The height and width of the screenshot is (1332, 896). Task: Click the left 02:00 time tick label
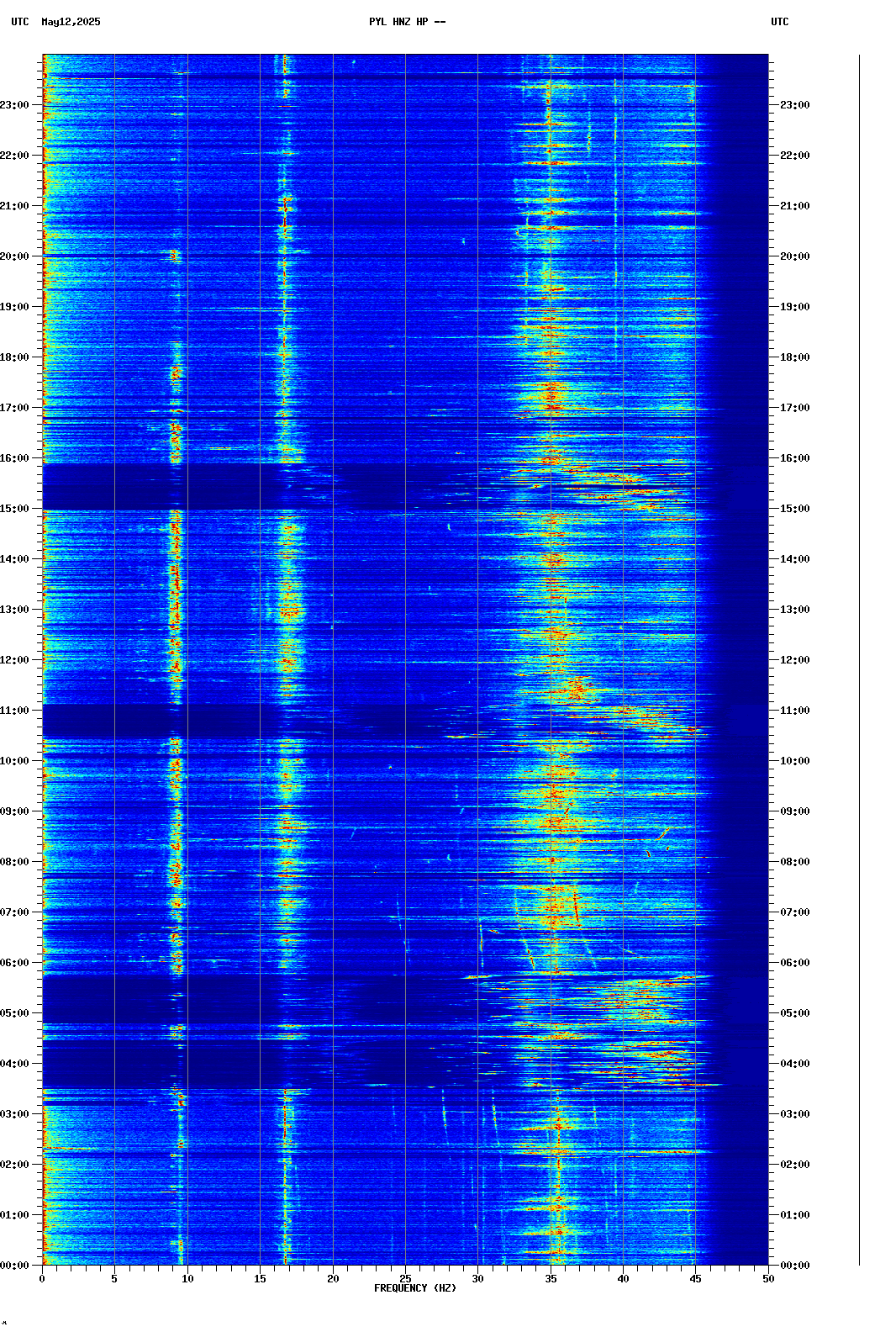tap(14, 1165)
